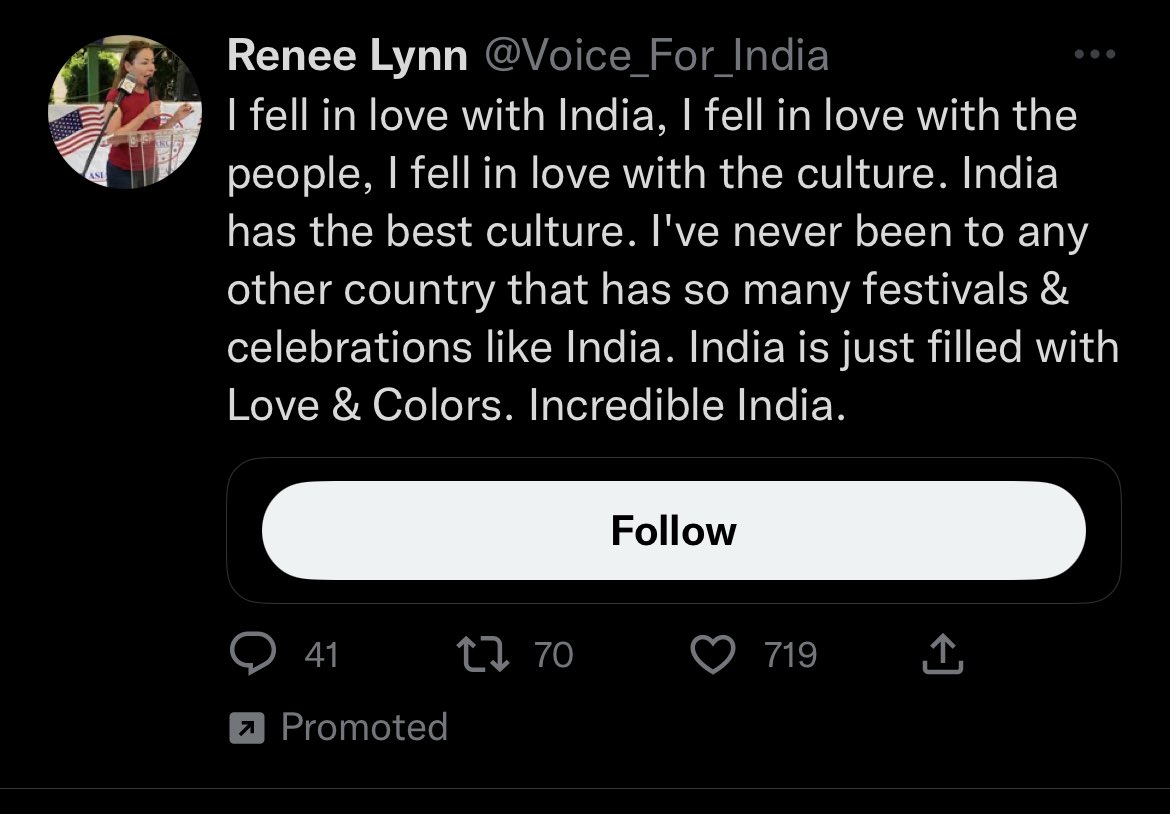Like the tweet with the heart icon
Image resolution: width=1170 pixels, height=814 pixels.
tap(713, 654)
